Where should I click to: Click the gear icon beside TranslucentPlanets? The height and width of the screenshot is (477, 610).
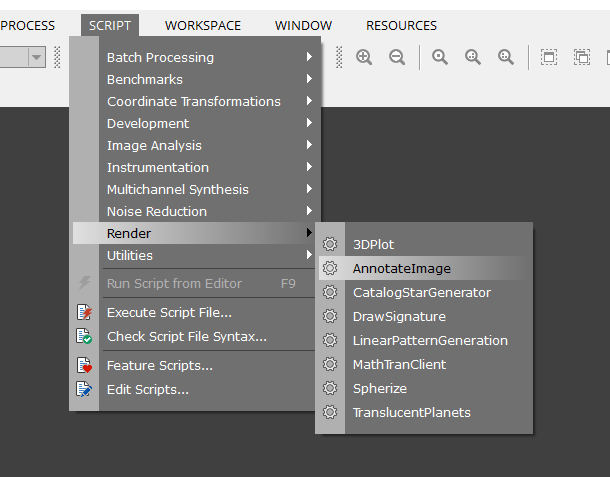pos(330,413)
